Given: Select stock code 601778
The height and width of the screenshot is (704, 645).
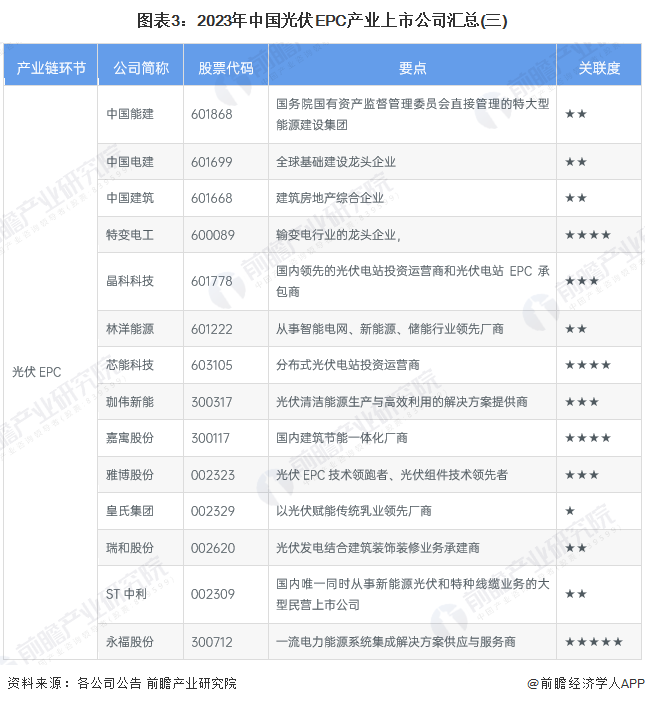Looking at the screenshot, I should [212, 281].
